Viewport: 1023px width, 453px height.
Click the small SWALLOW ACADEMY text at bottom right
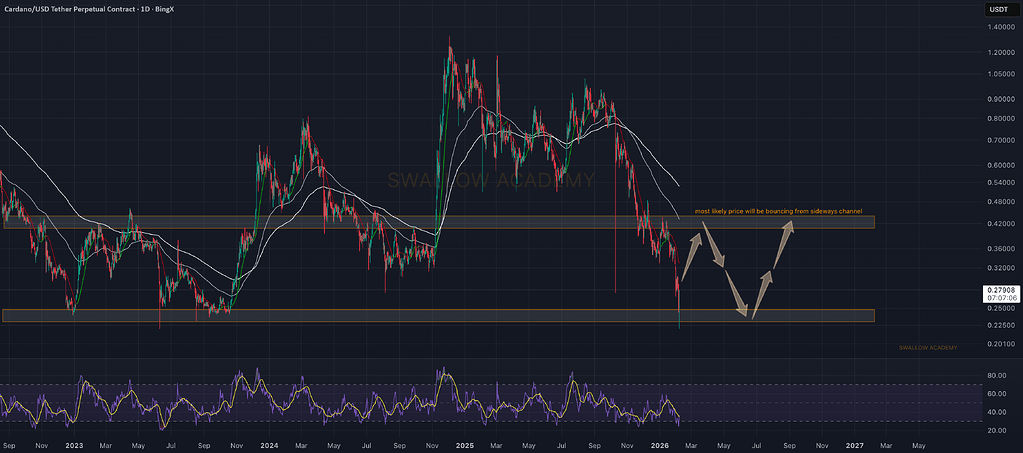coord(928,347)
